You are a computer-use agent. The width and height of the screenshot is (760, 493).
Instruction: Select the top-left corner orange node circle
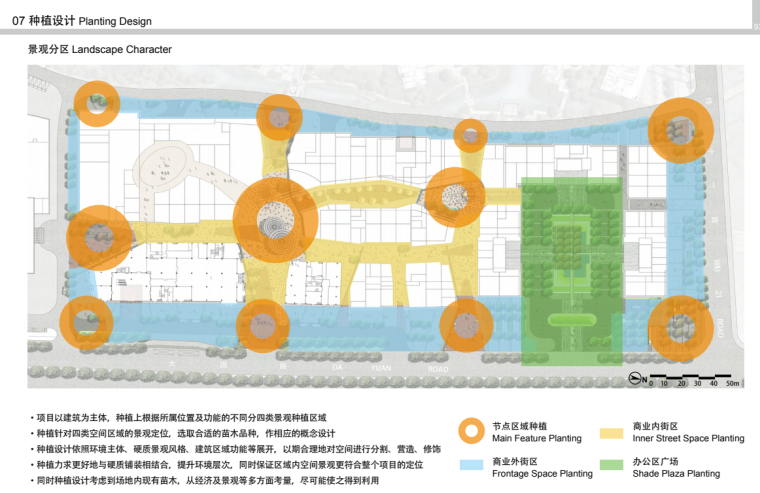(x=96, y=104)
